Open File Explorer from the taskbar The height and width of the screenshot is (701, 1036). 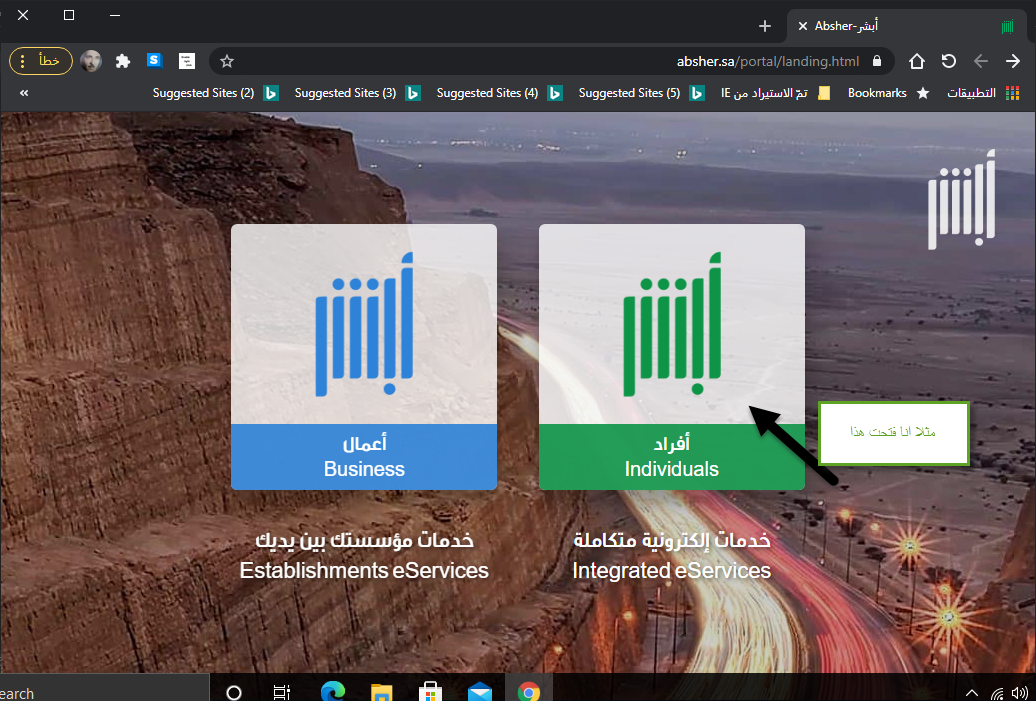coord(381,692)
